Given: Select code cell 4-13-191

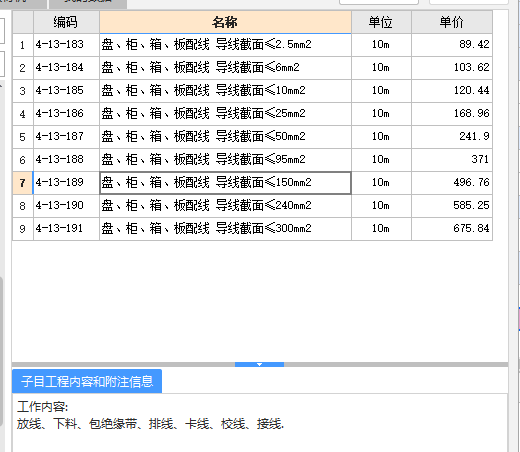Looking at the screenshot, I should click(x=66, y=229).
